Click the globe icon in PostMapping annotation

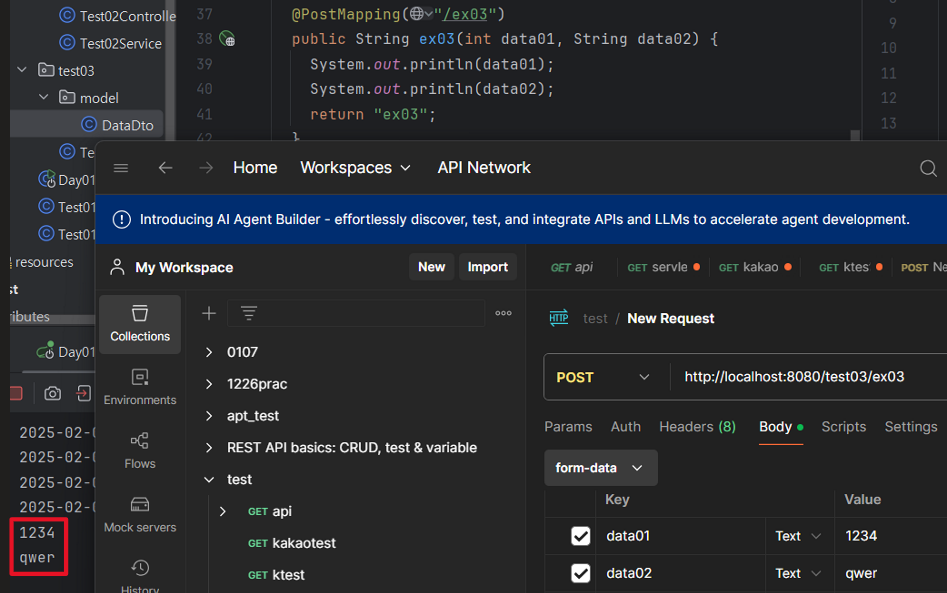417,14
